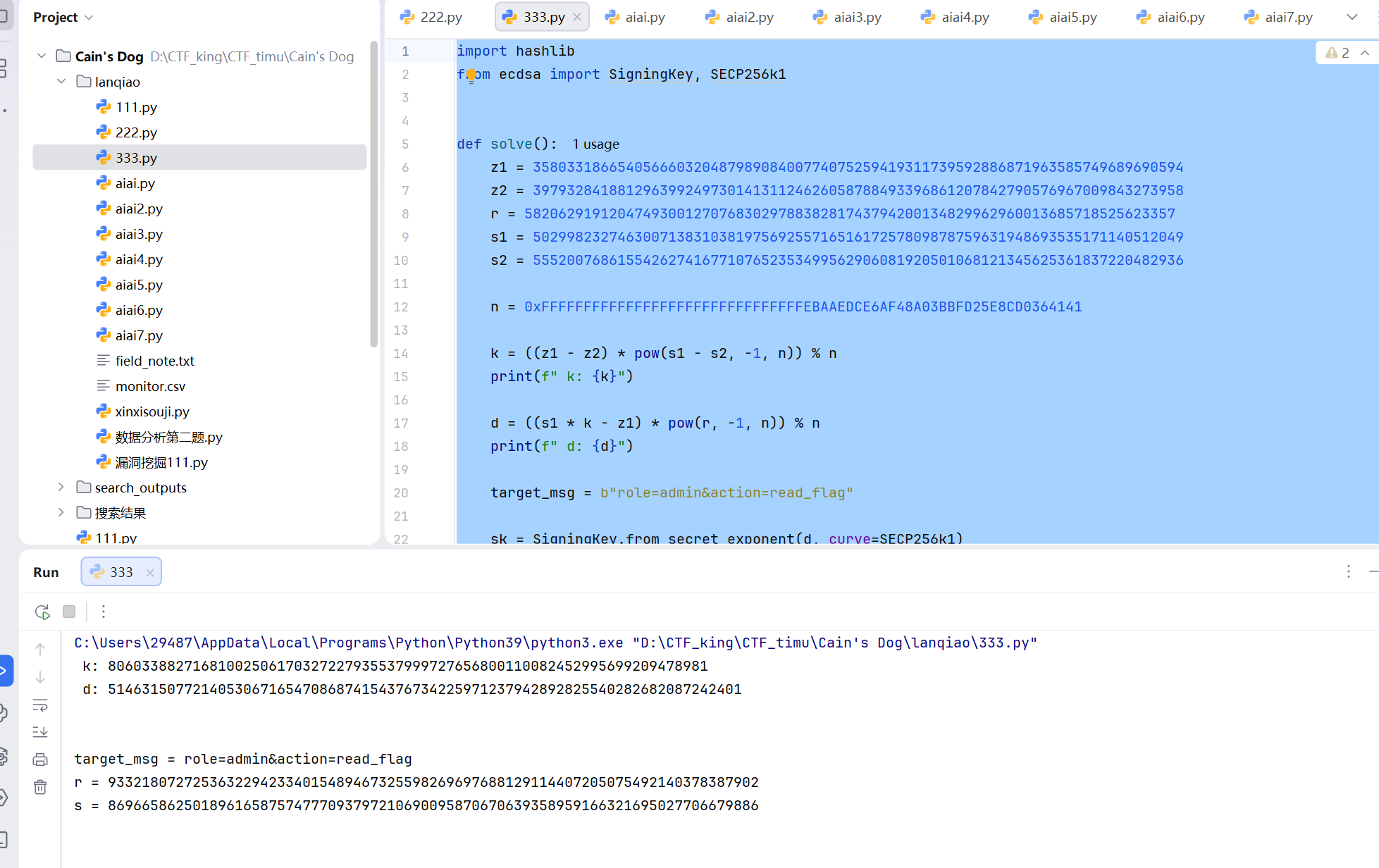
Task: Toggle soft-wrap in run console
Action: [x=40, y=705]
